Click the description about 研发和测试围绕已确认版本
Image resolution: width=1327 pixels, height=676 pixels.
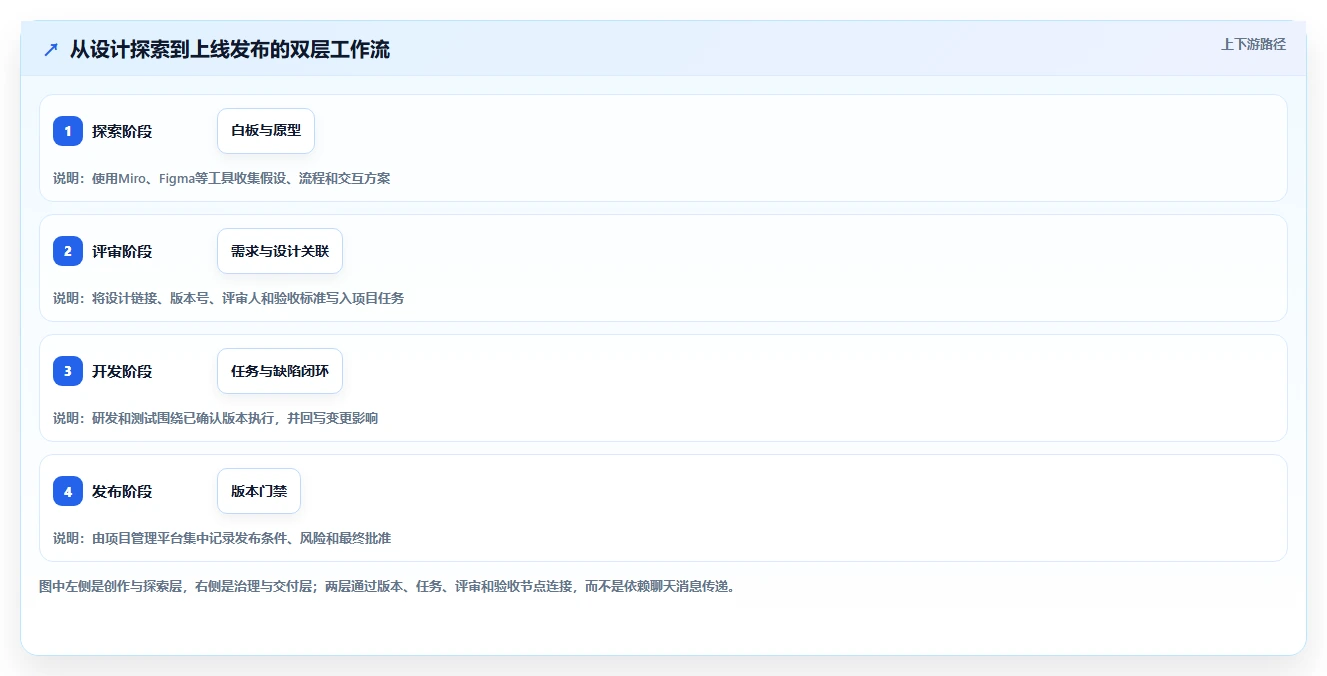[x=216, y=418]
